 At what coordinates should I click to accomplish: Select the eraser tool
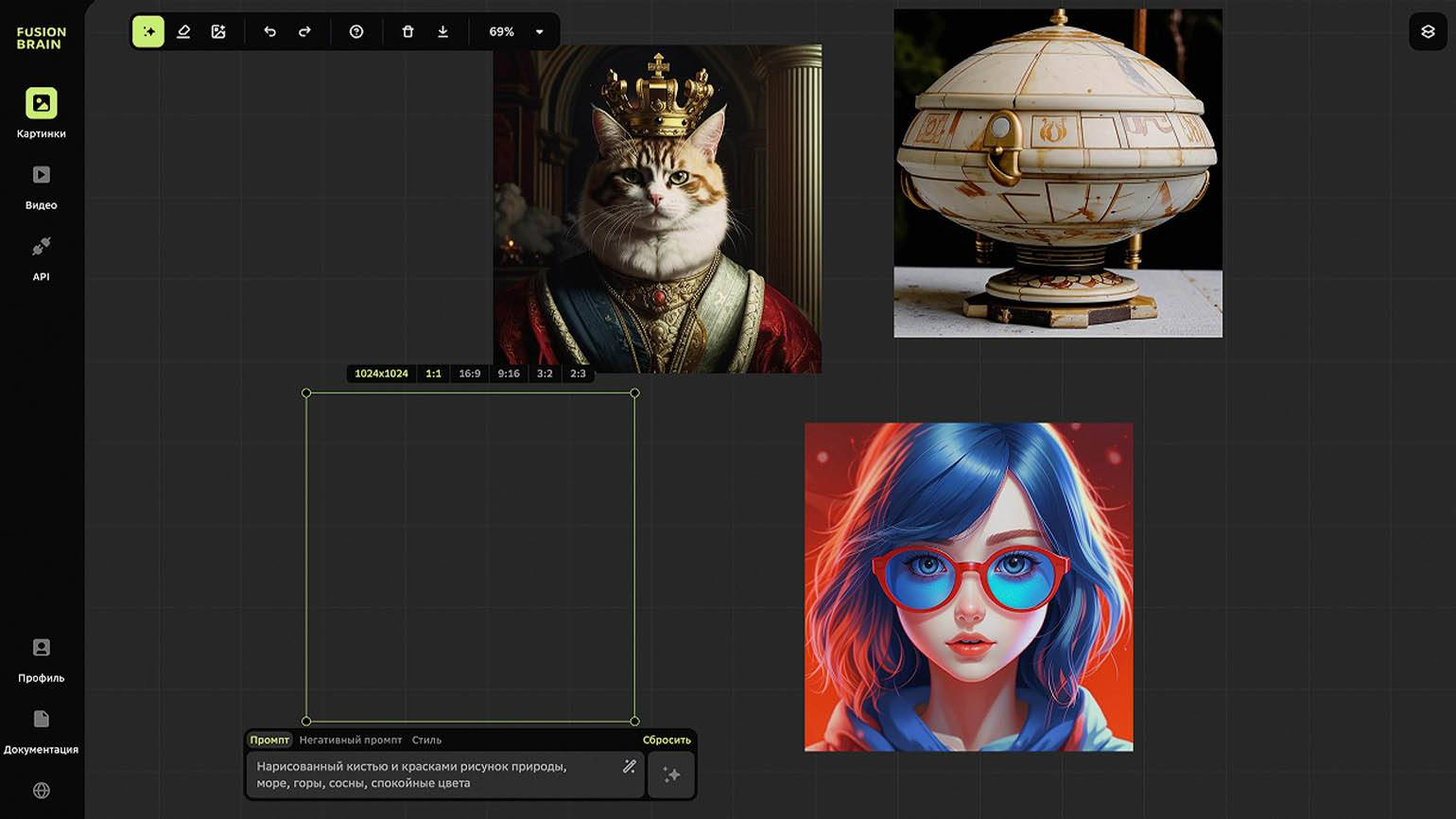click(x=183, y=32)
